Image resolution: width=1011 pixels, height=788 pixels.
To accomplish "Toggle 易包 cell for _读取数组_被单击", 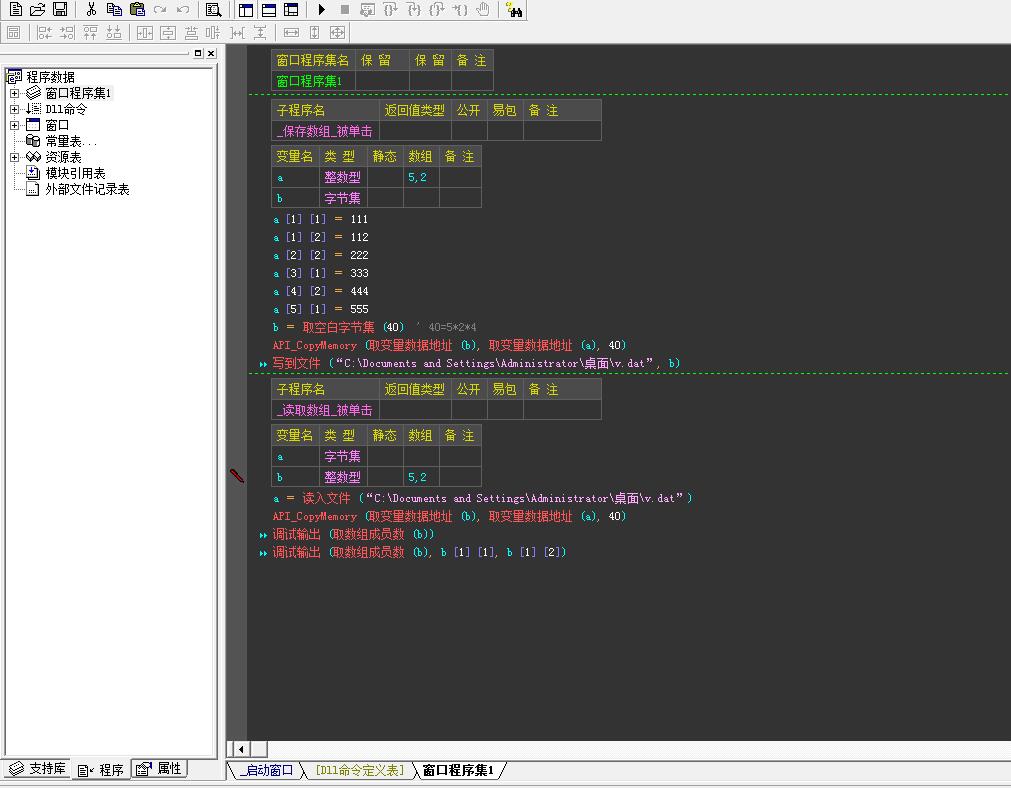I will pyautogui.click(x=505, y=410).
